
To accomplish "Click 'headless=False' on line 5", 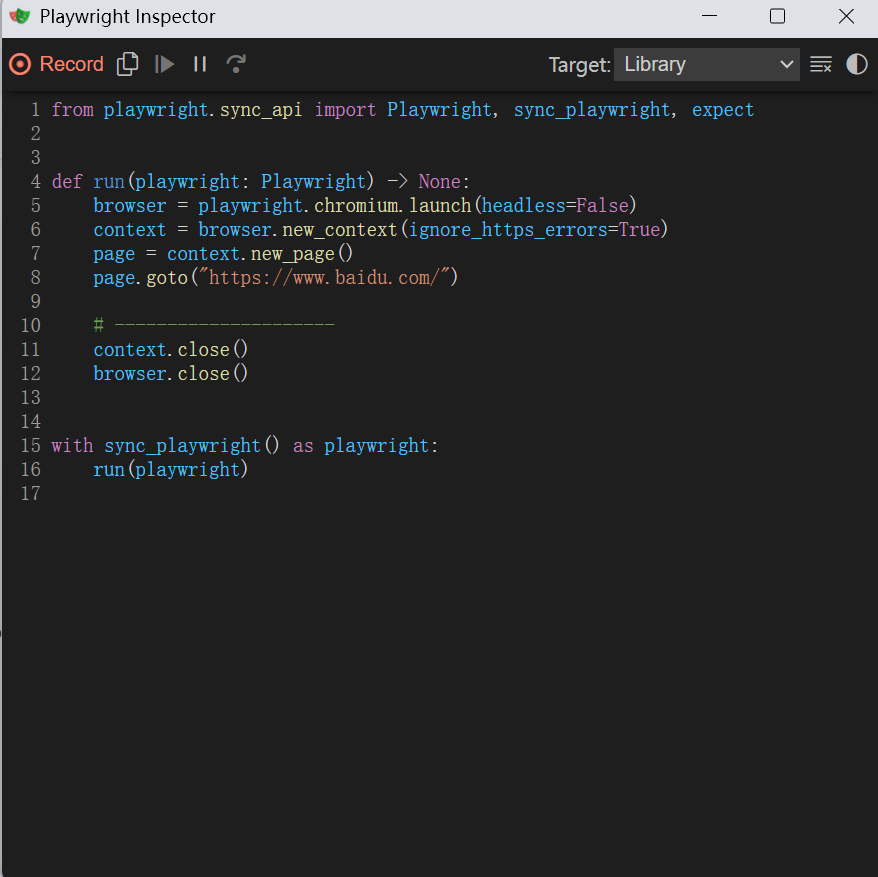I will point(555,206).
